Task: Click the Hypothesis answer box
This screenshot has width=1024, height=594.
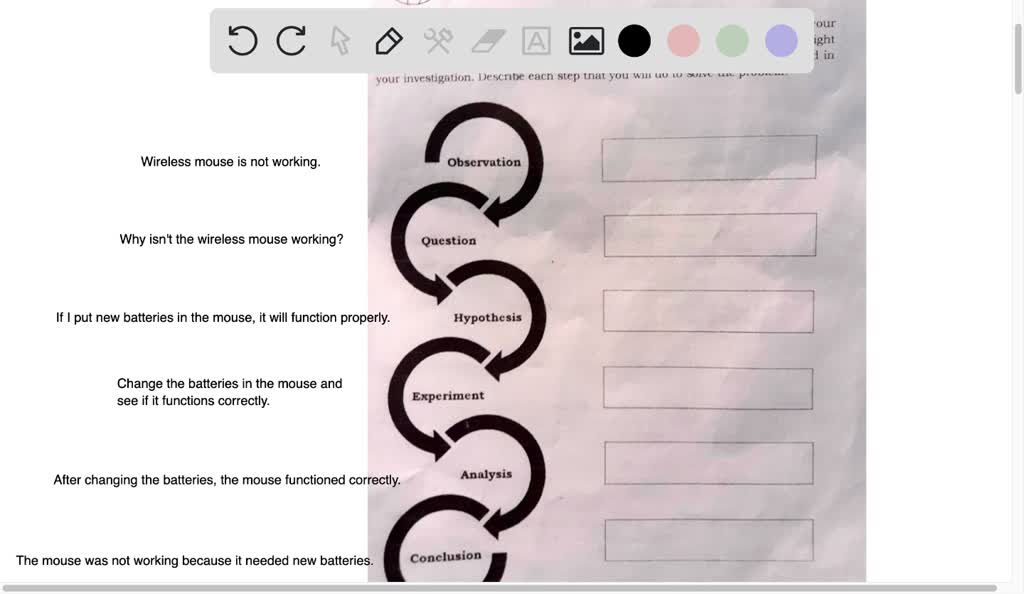Action: [x=710, y=310]
